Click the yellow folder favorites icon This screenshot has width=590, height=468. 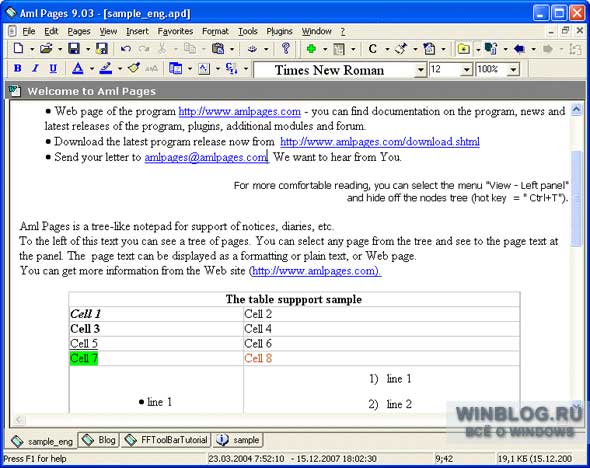464,49
